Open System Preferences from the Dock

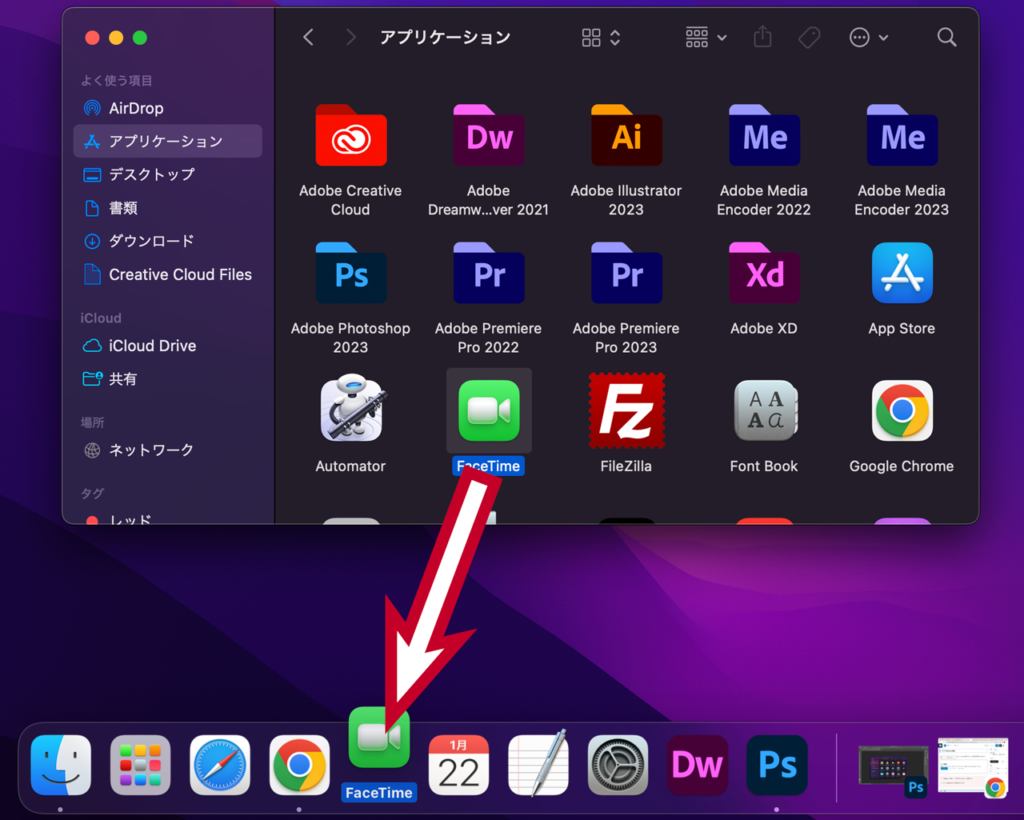(x=618, y=765)
